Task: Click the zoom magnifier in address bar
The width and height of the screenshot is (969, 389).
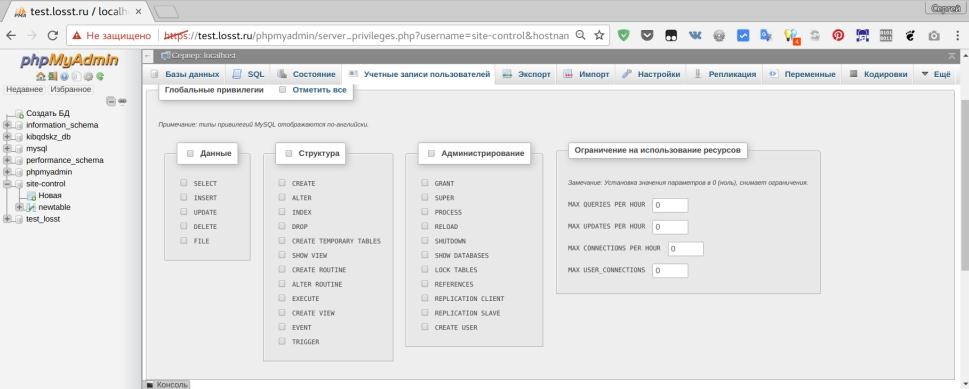Action: coord(580,36)
